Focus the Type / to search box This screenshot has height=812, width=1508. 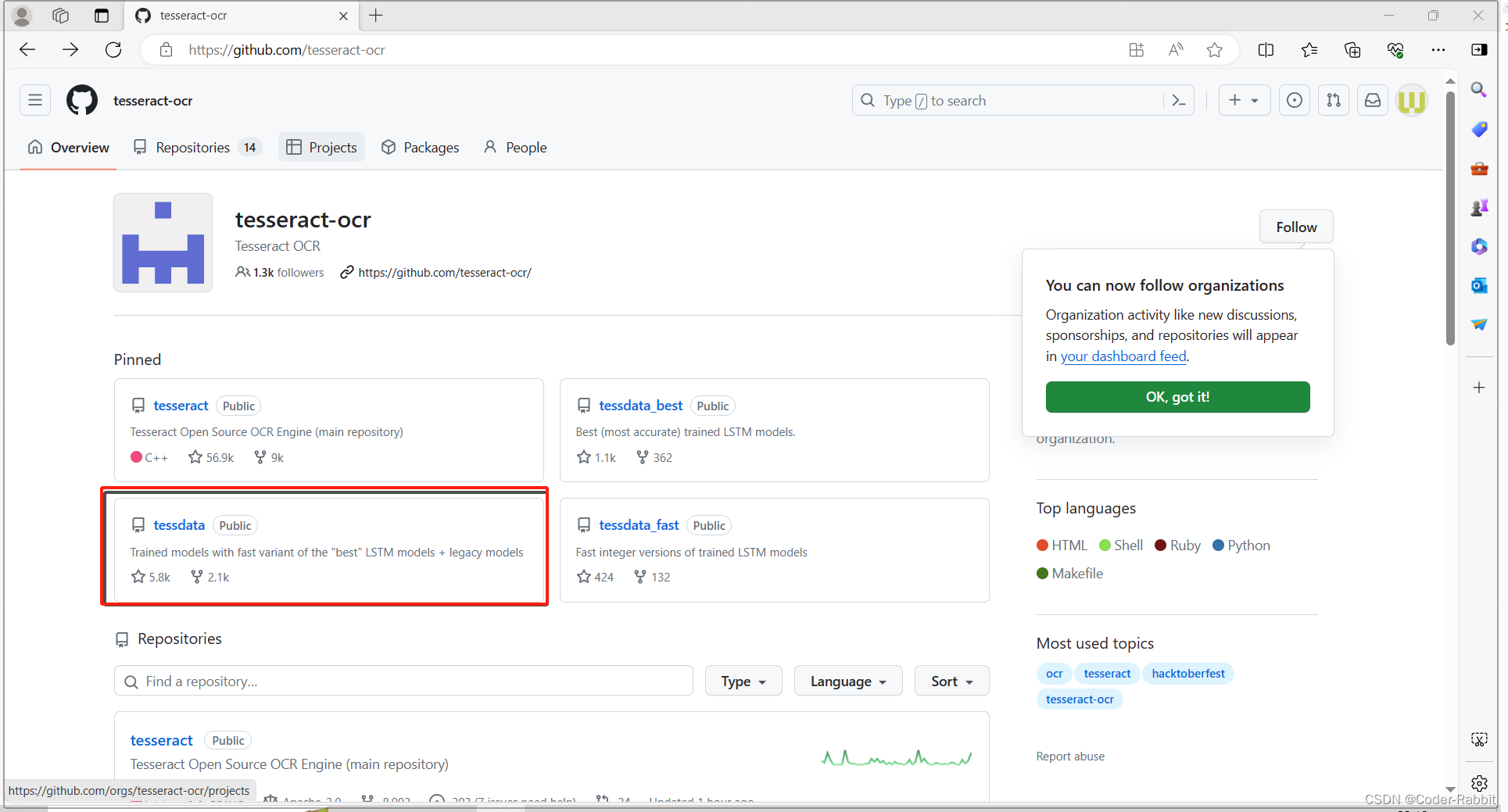[x=1008, y=100]
